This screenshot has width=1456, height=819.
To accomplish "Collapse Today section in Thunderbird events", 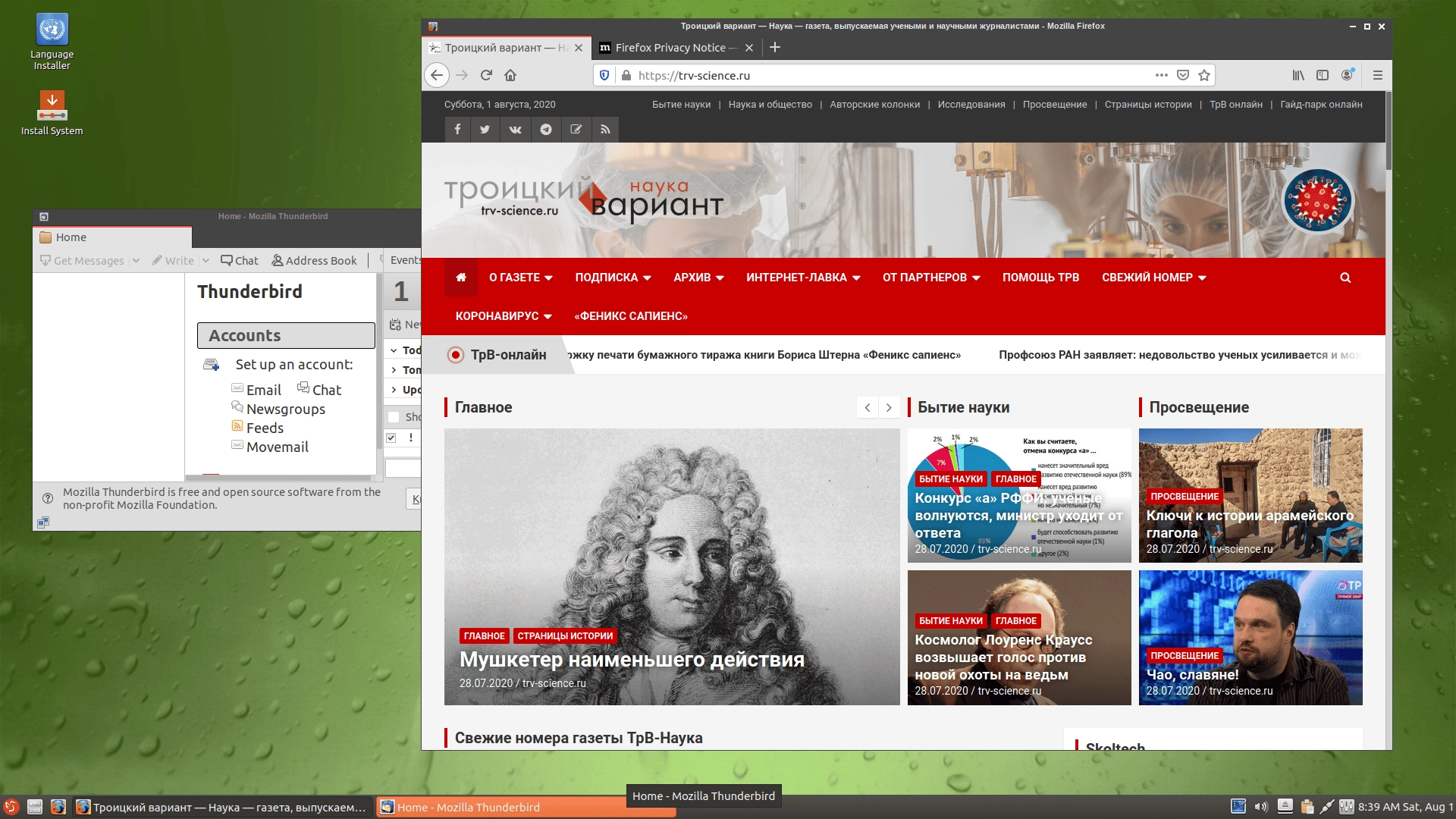I will (394, 350).
